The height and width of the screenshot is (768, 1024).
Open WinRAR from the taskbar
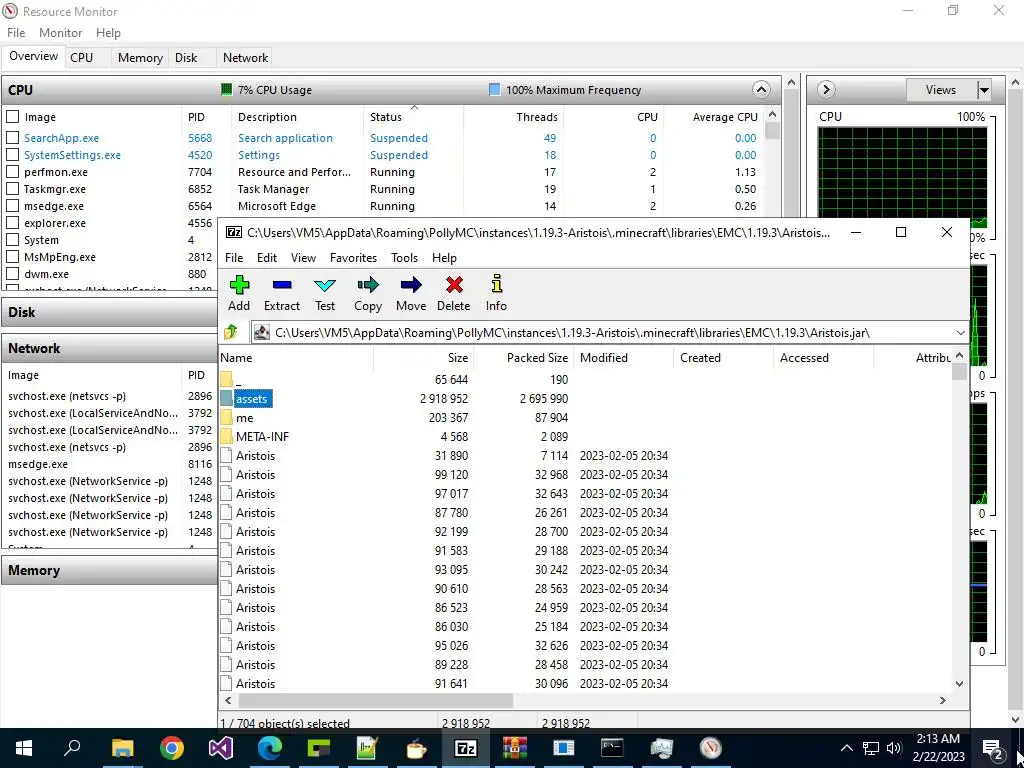pyautogui.click(x=515, y=748)
